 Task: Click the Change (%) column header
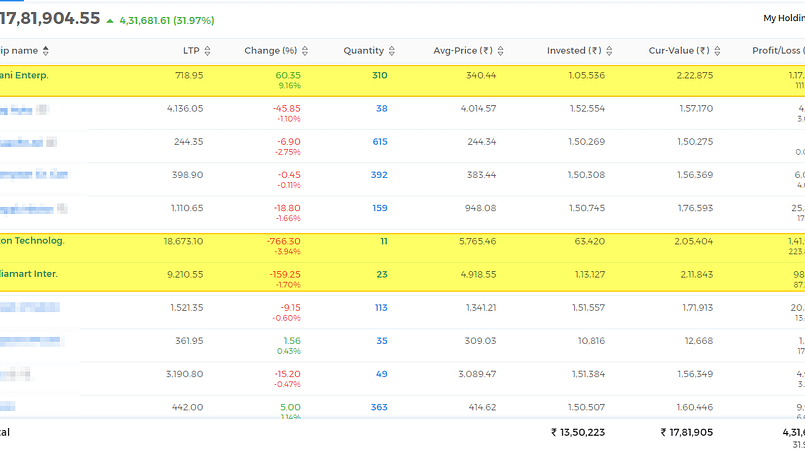pyautogui.click(x=271, y=51)
